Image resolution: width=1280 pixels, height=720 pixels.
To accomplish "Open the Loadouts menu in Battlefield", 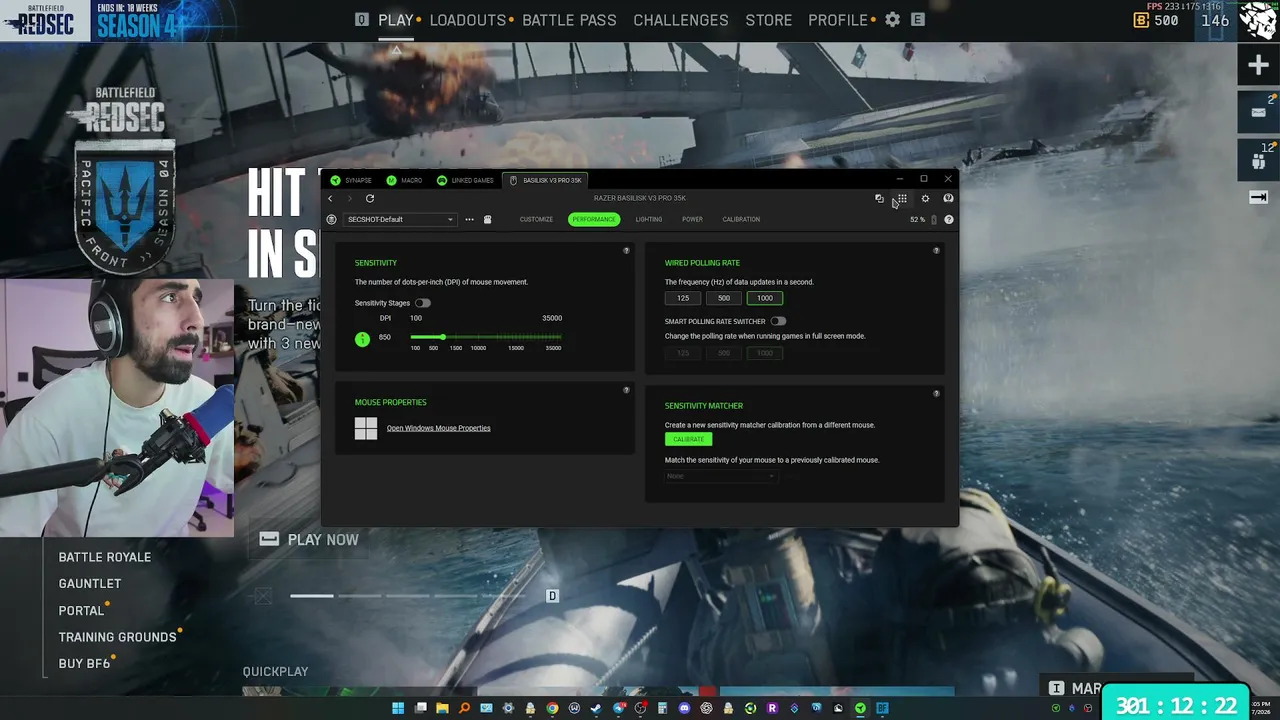I will 468,20.
